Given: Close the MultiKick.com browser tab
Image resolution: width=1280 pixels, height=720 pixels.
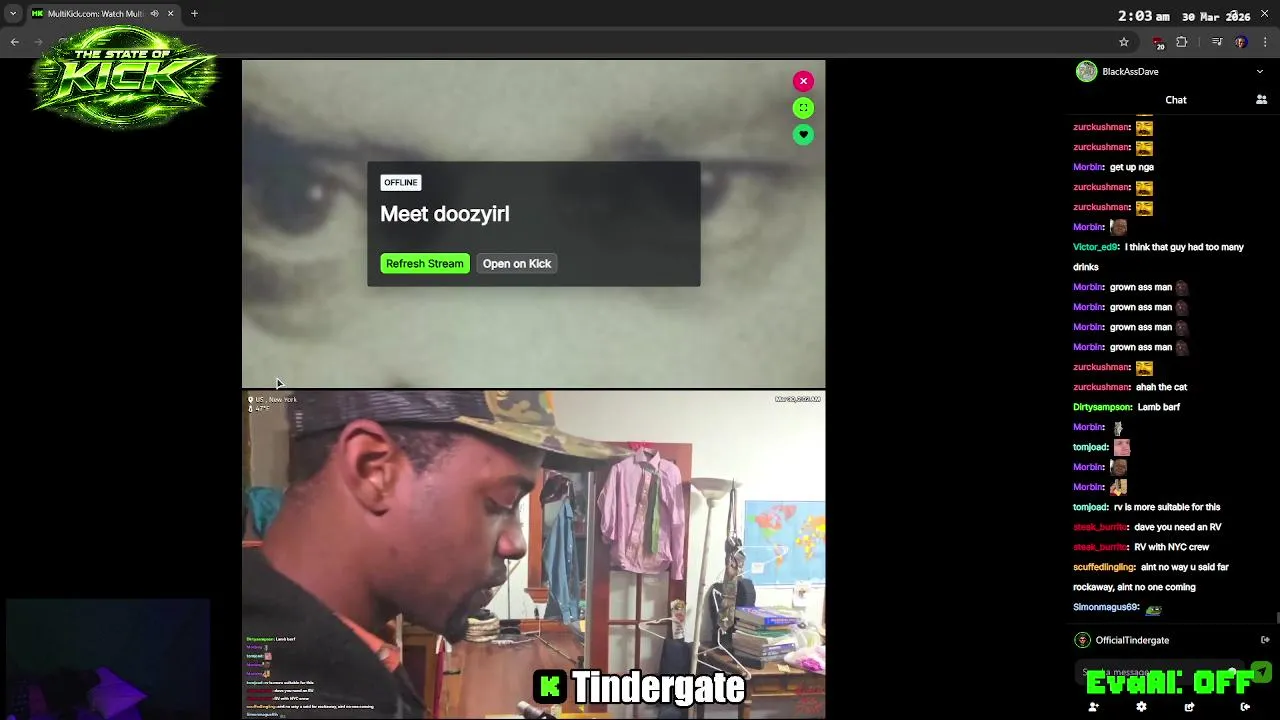Looking at the screenshot, I should [170, 14].
